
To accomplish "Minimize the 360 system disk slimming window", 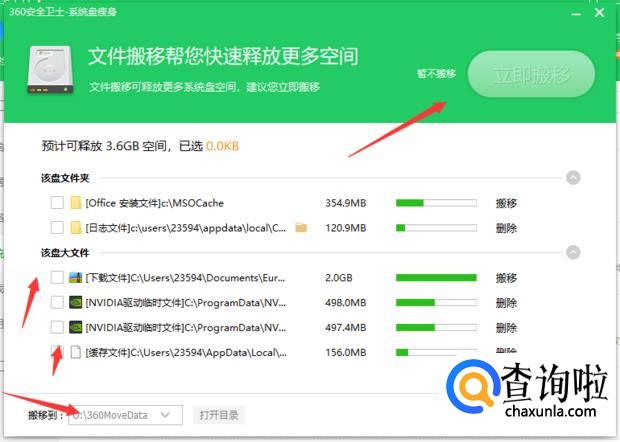I will click(576, 13).
